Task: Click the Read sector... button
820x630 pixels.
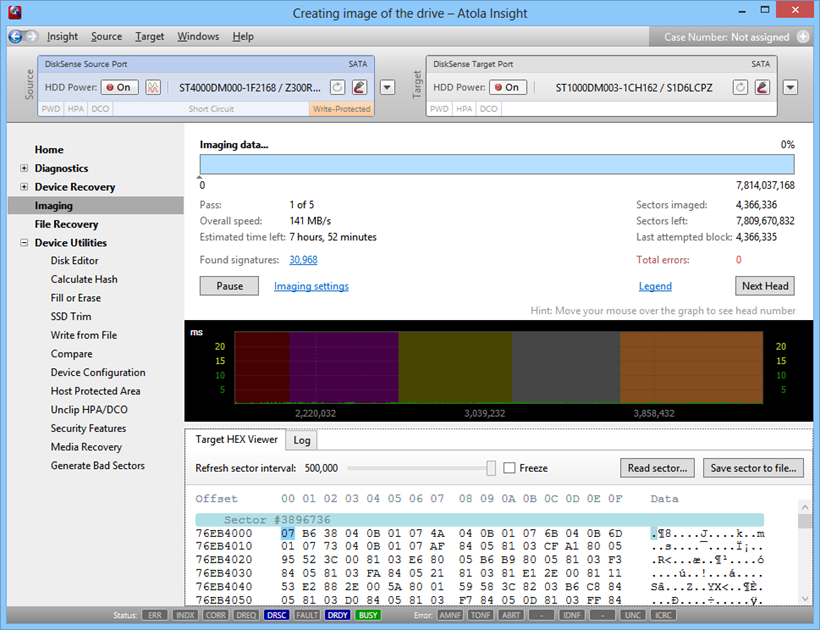Action: [657, 468]
